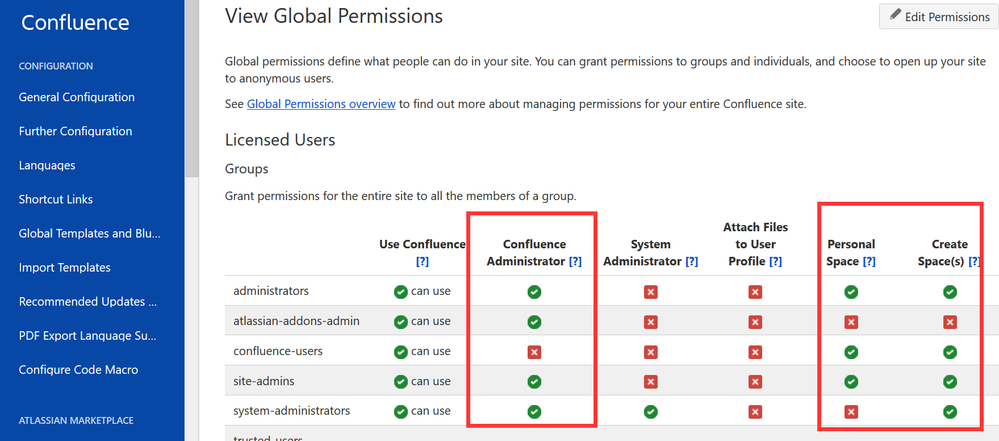The height and width of the screenshot is (441, 999).
Task: Click administrators Confluence Administrator check icon
Action: click(535, 292)
